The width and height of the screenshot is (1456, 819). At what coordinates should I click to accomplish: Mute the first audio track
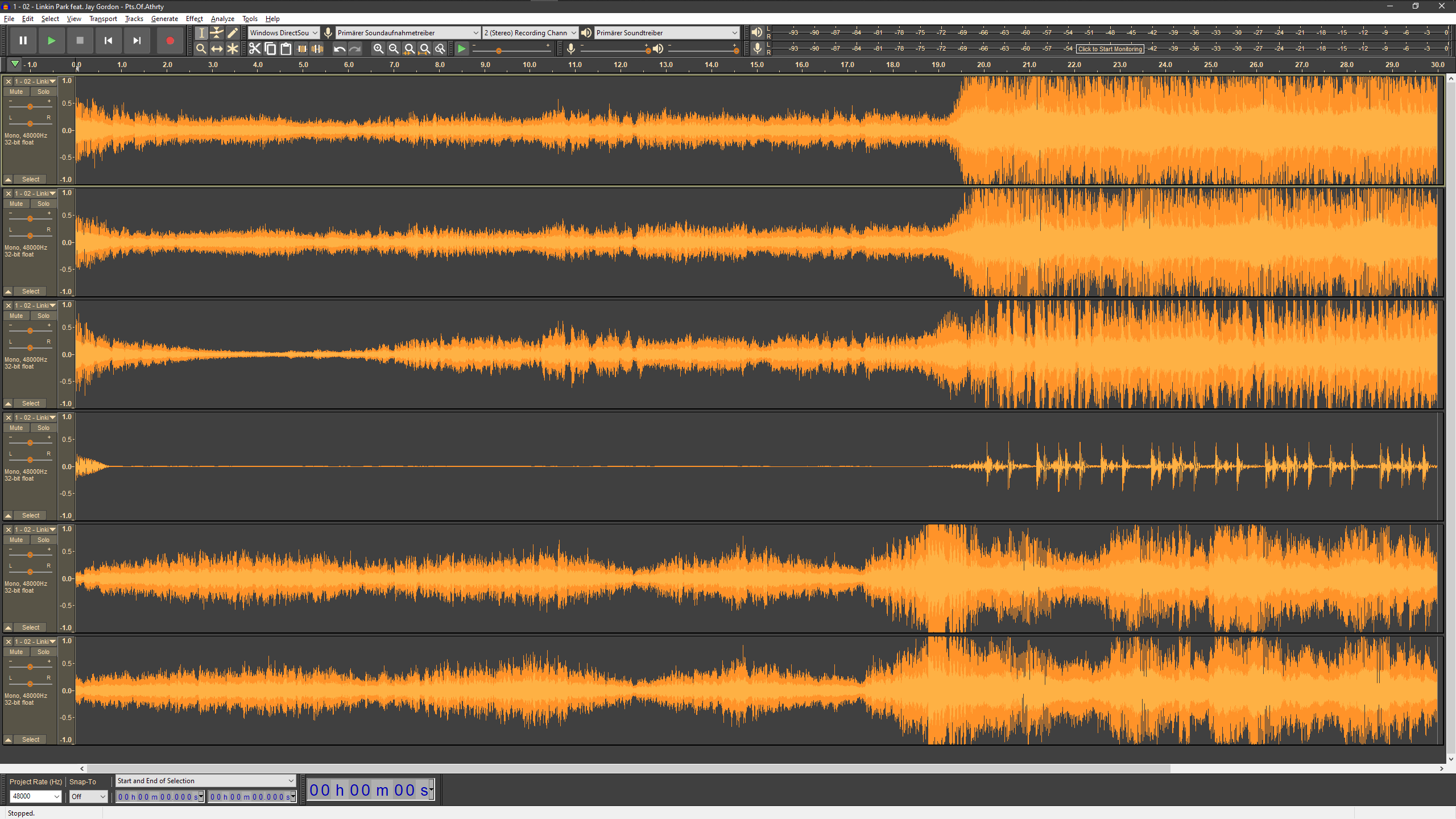click(16, 92)
